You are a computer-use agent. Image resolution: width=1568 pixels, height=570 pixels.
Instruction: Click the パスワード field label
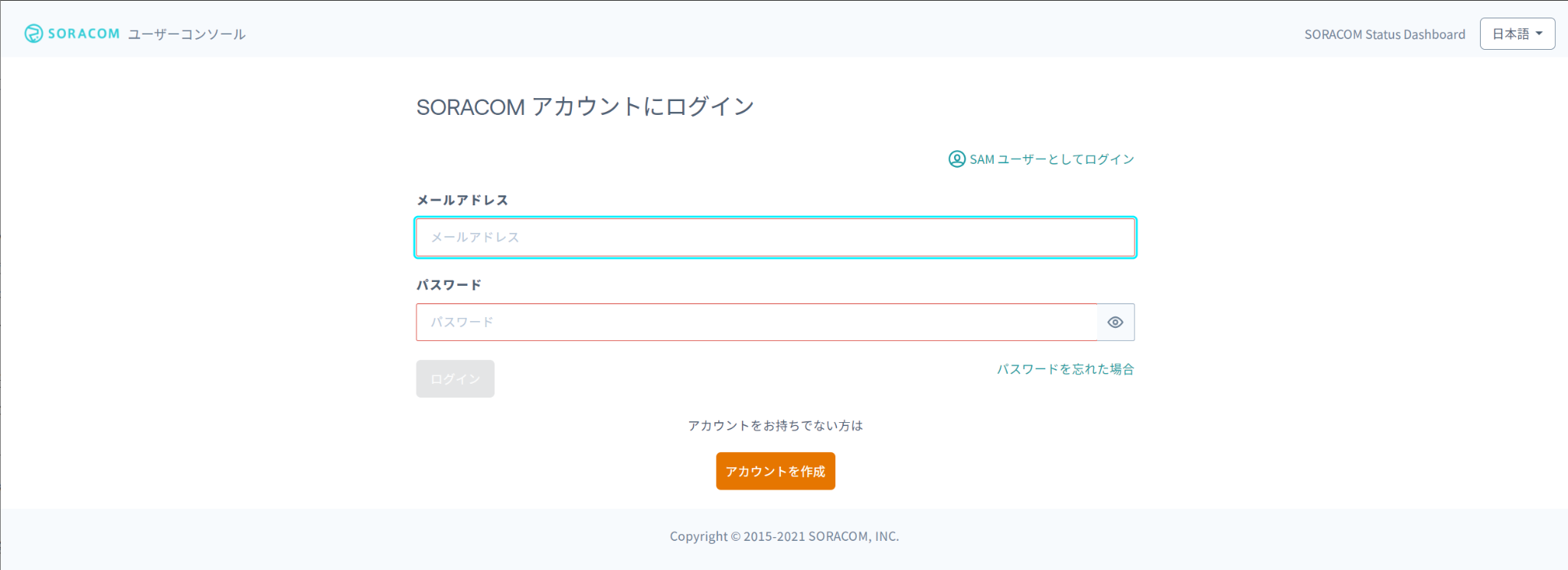[449, 285]
